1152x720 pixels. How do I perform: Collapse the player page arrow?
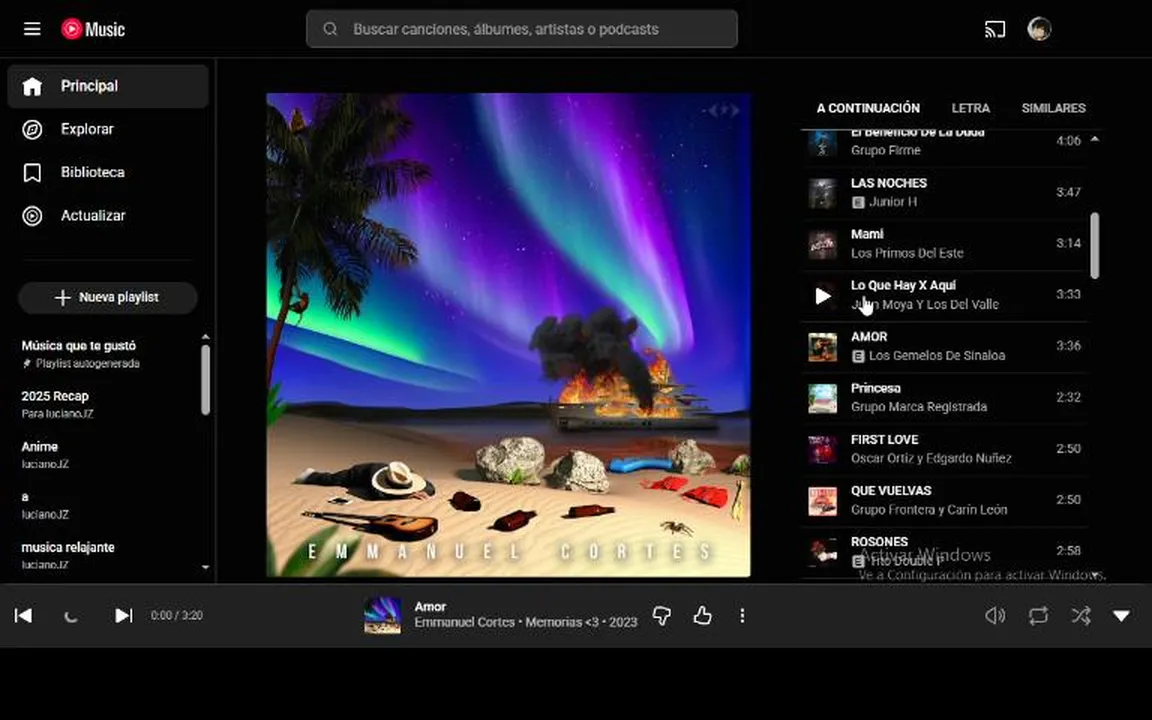coord(1121,616)
